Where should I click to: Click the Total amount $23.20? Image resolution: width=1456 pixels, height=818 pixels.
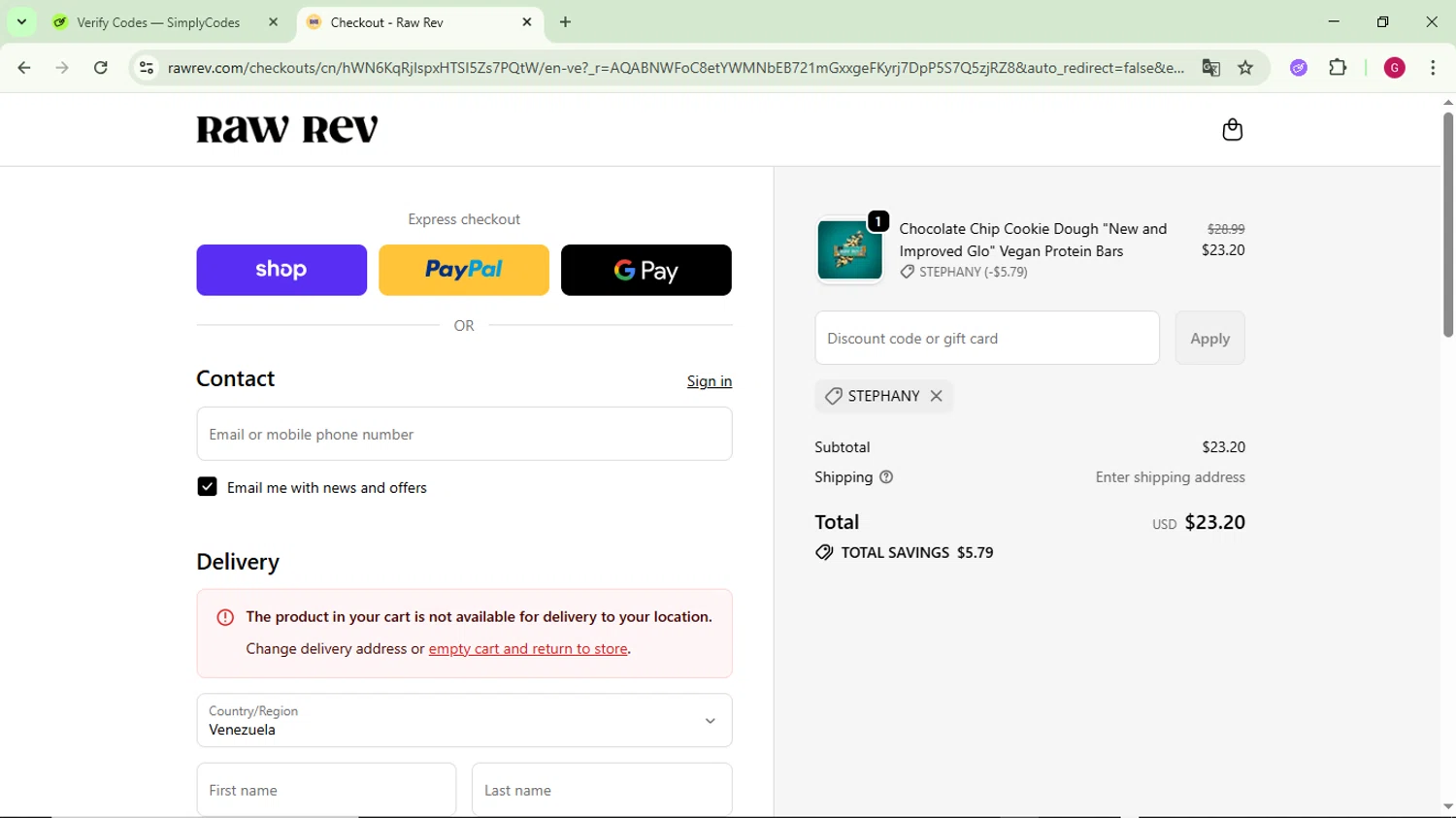click(1214, 522)
